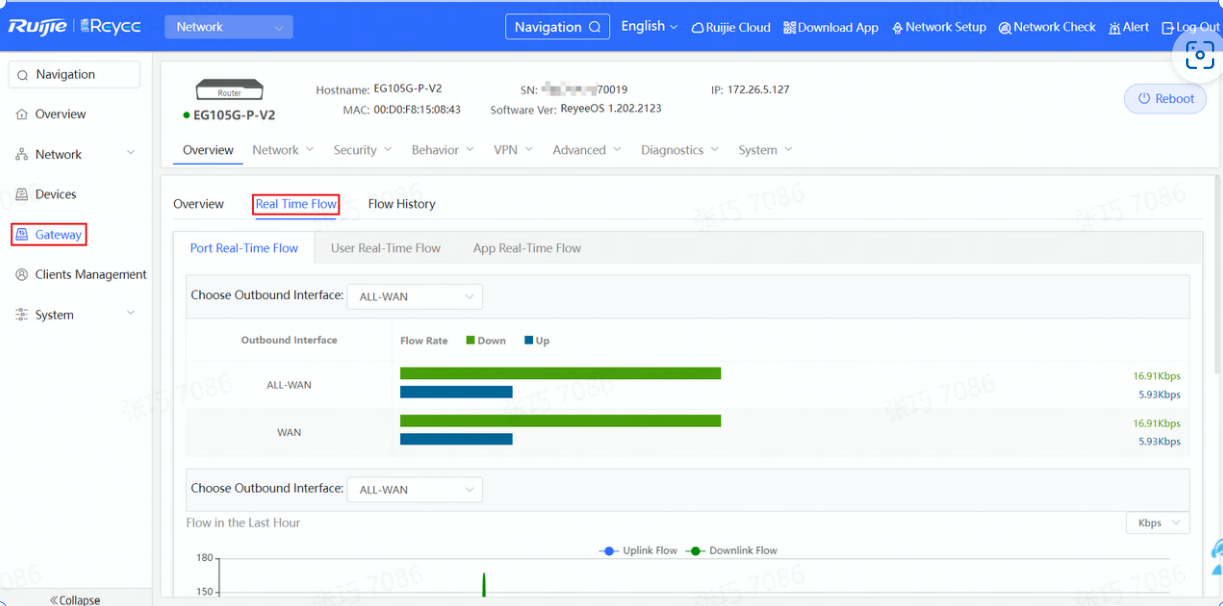This screenshot has width=1223, height=606.
Task: Open Network Setup from top bar
Action: click(938, 28)
